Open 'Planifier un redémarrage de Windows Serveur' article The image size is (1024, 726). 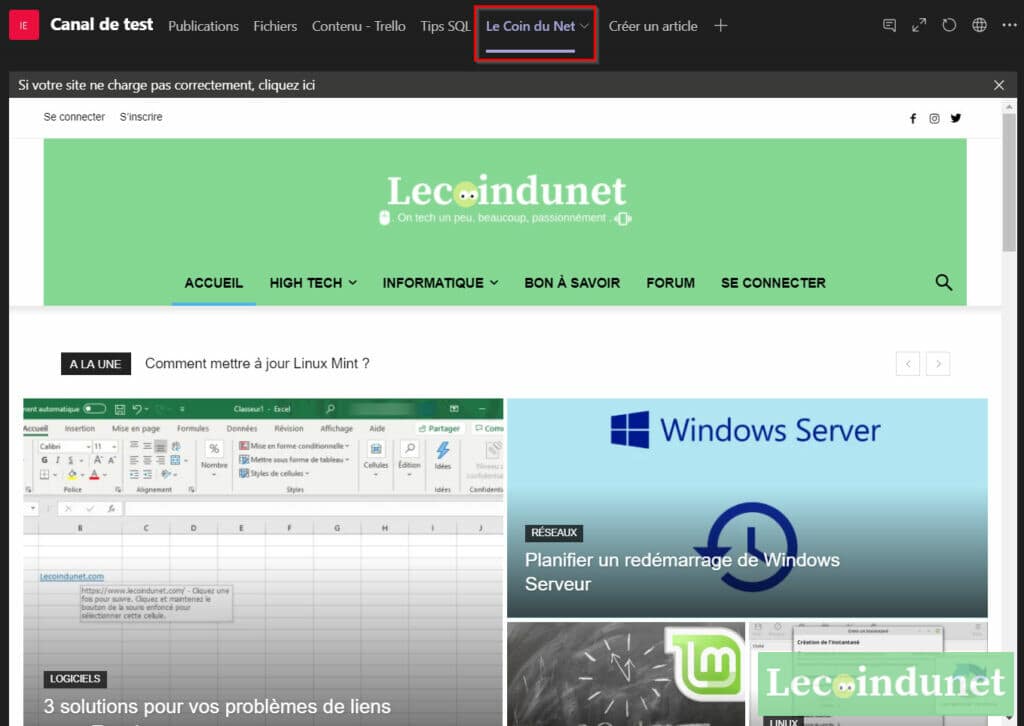pos(682,572)
